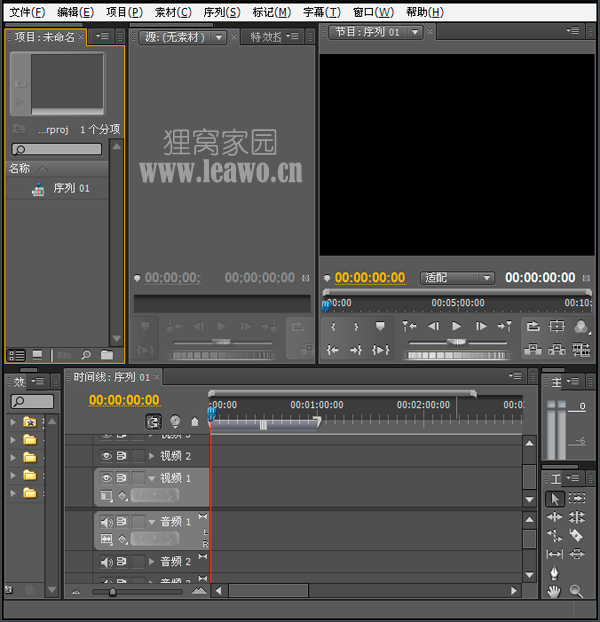The width and height of the screenshot is (600, 622).
Task: Toggle track lock box on 视频 1
Action: coord(138,478)
